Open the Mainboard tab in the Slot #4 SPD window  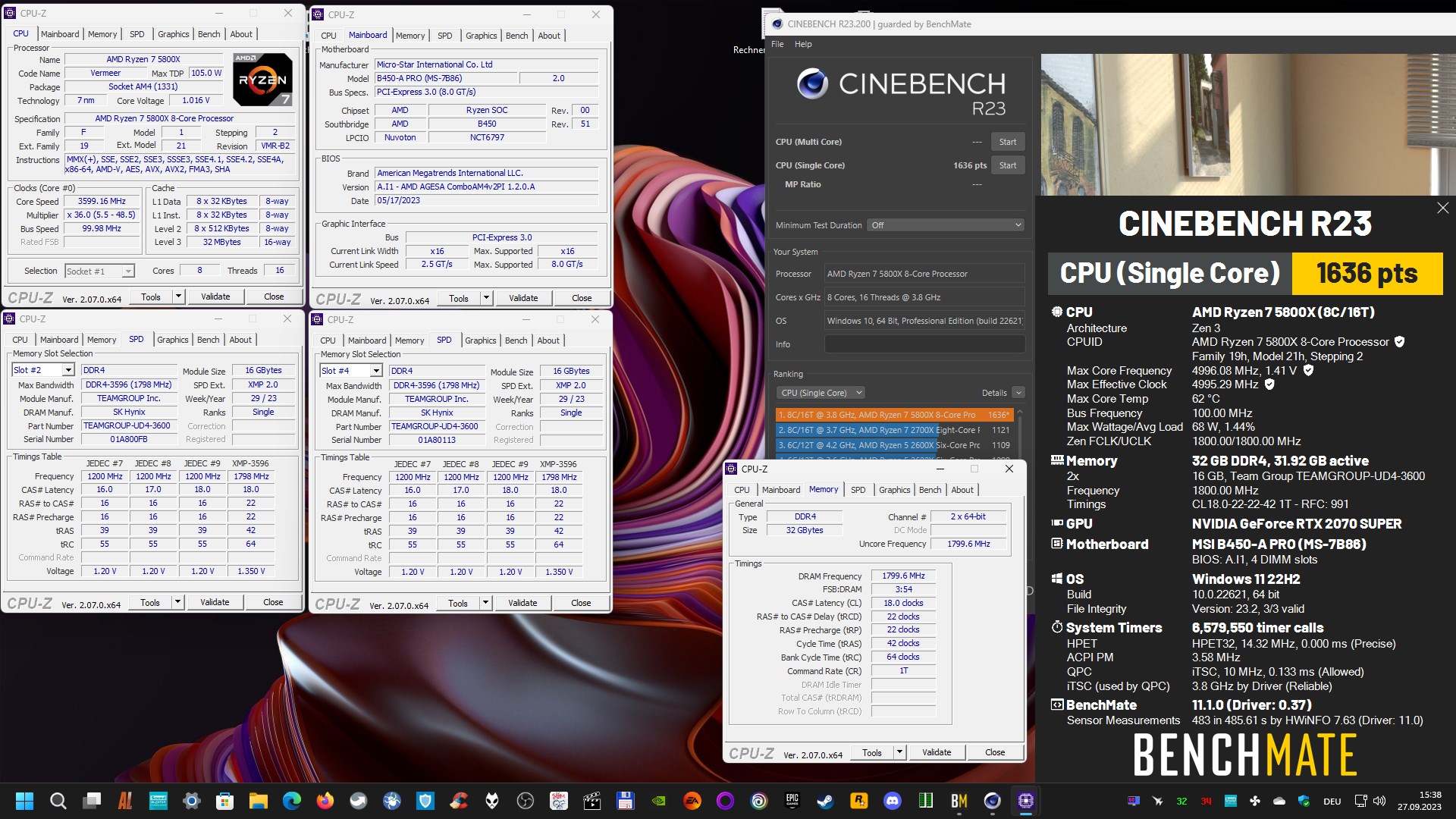[367, 340]
